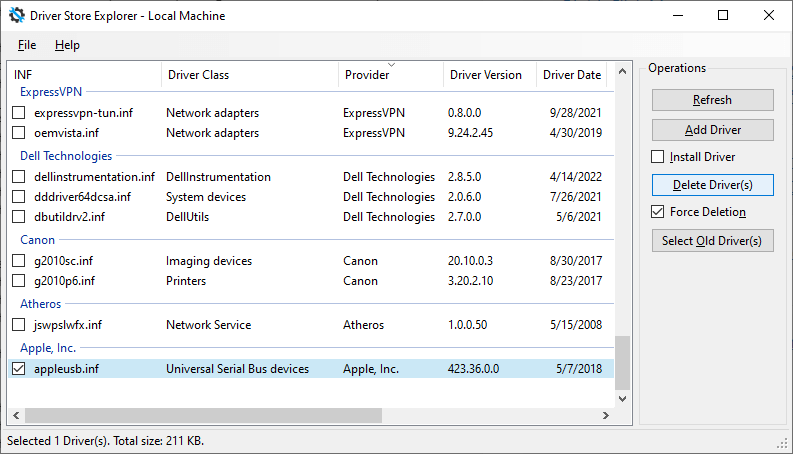This screenshot has height=454, width=793.
Task: Collapse the Atheros group header
Action: [40, 304]
